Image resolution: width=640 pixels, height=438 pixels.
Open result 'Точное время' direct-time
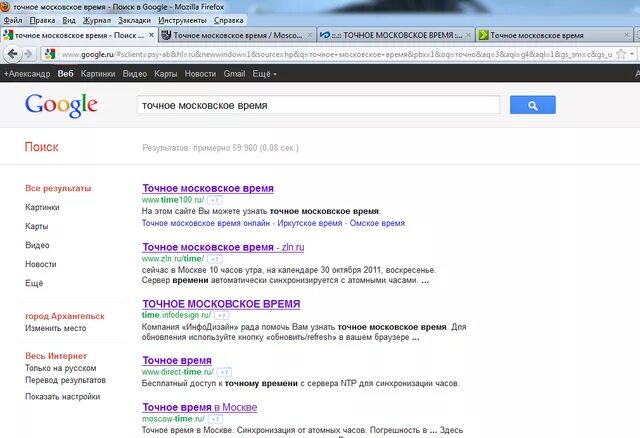[x=177, y=360]
